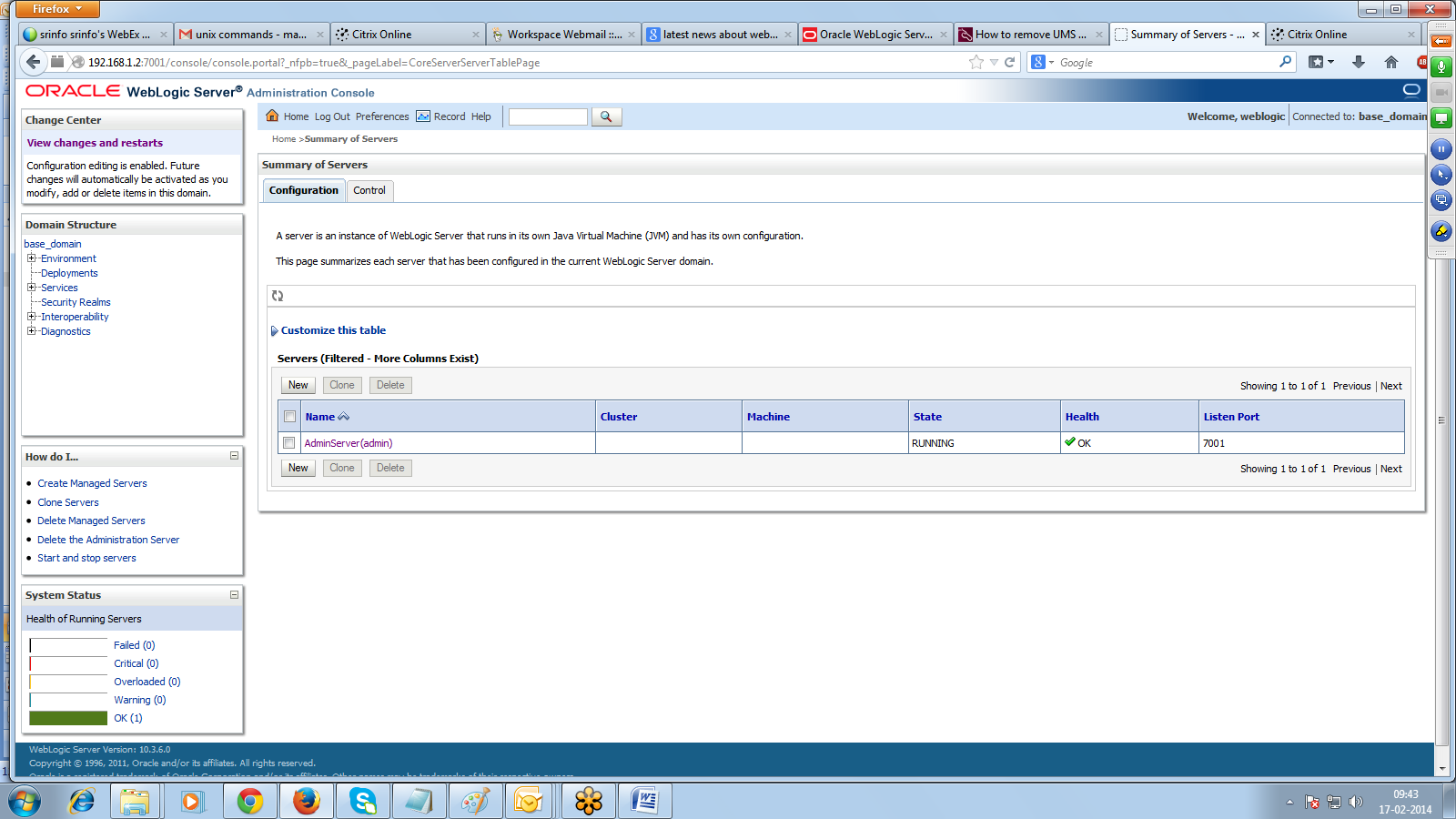Open the Create Managed Servers help link
1456x819 pixels.
click(x=92, y=483)
